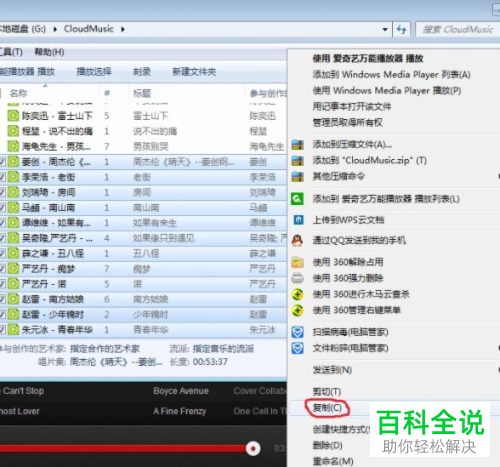Toggle the checkbox for 李荣浩 - 老街

[2, 177]
